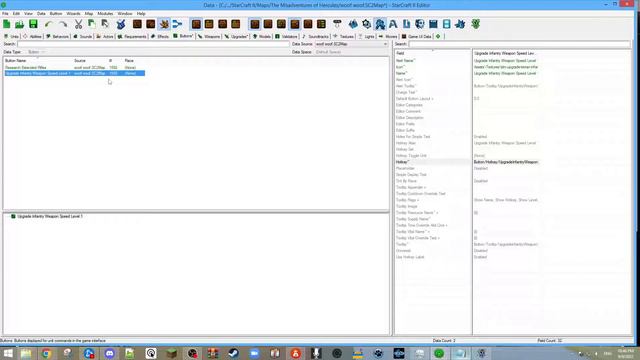This screenshot has height=360, width=640.
Task: Switch to the Actors tab
Action: tap(104, 36)
